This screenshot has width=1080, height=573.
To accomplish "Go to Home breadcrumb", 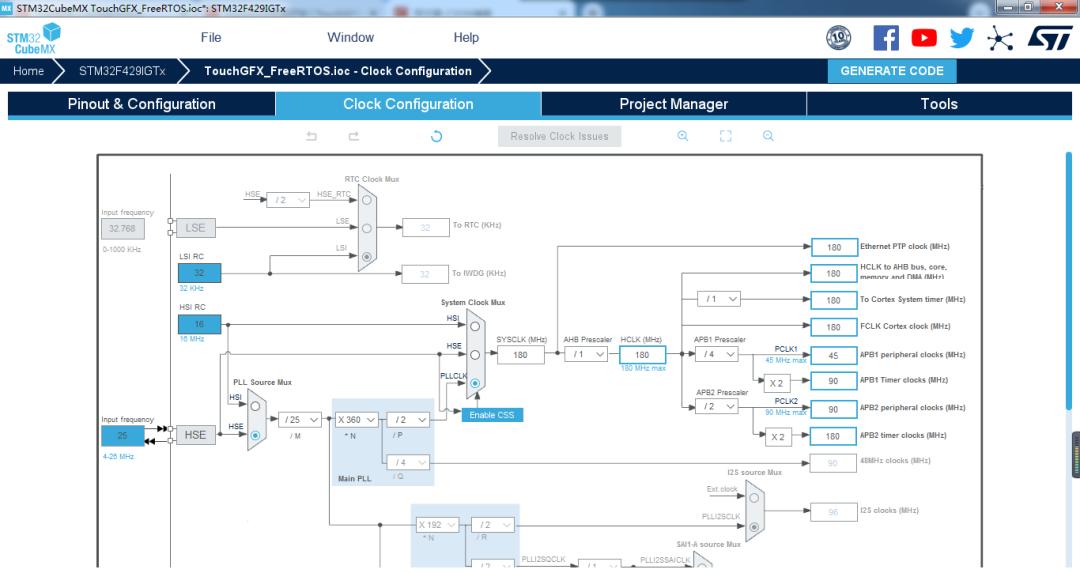I will 28,71.
